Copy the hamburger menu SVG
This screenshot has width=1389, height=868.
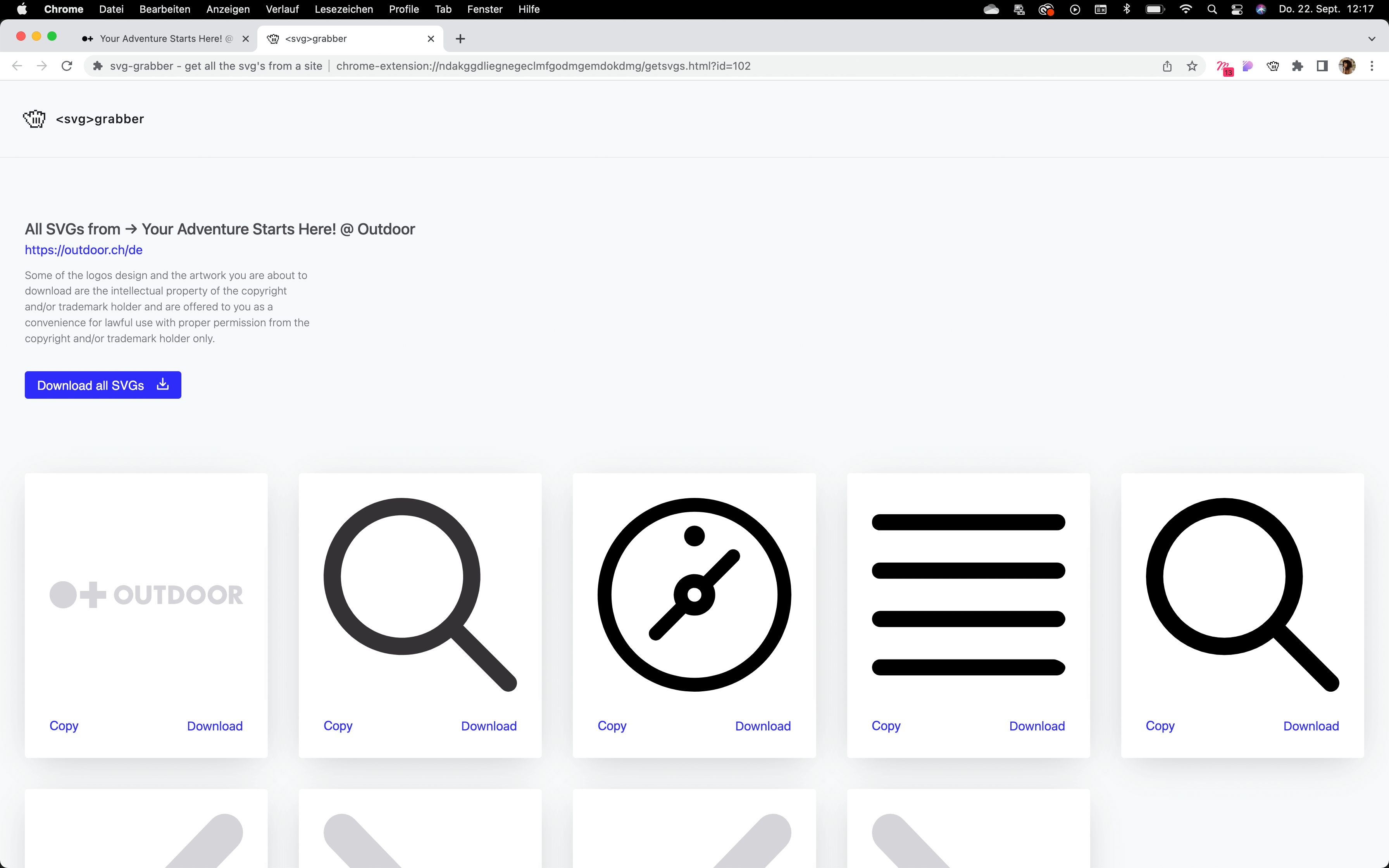pyautogui.click(x=886, y=726)
